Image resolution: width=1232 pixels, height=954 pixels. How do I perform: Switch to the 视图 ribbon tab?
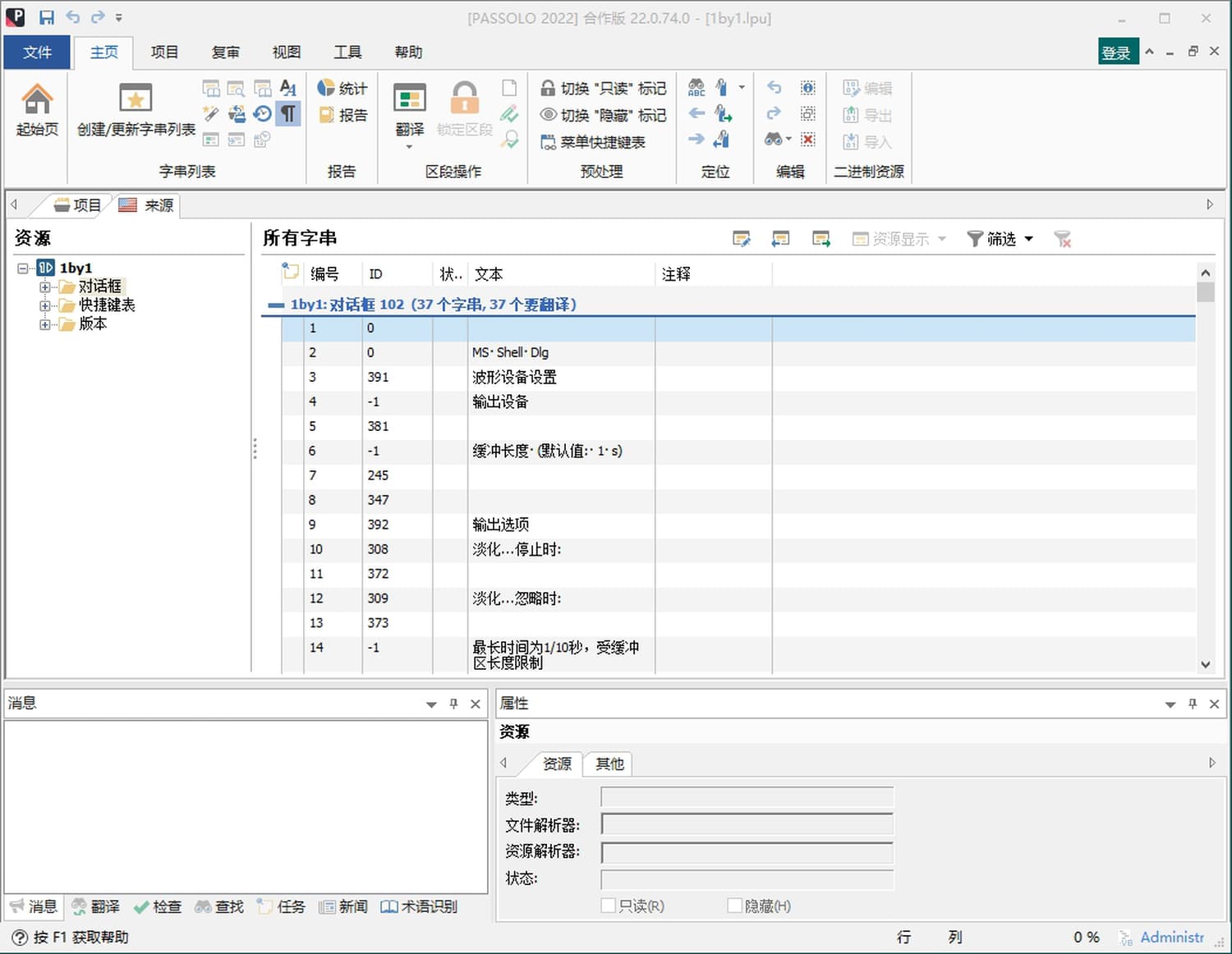(286, 53)
